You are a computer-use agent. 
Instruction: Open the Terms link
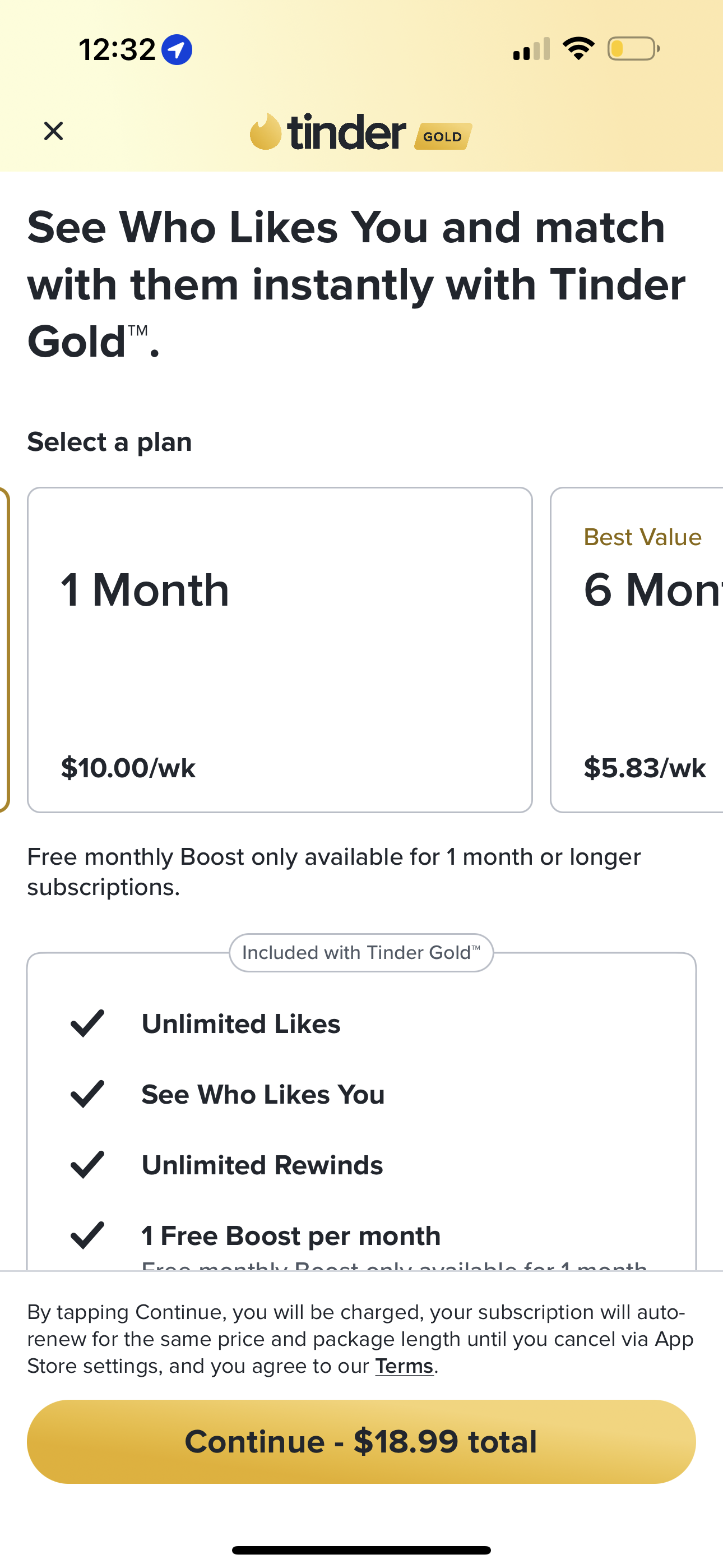click(404, 1366)
